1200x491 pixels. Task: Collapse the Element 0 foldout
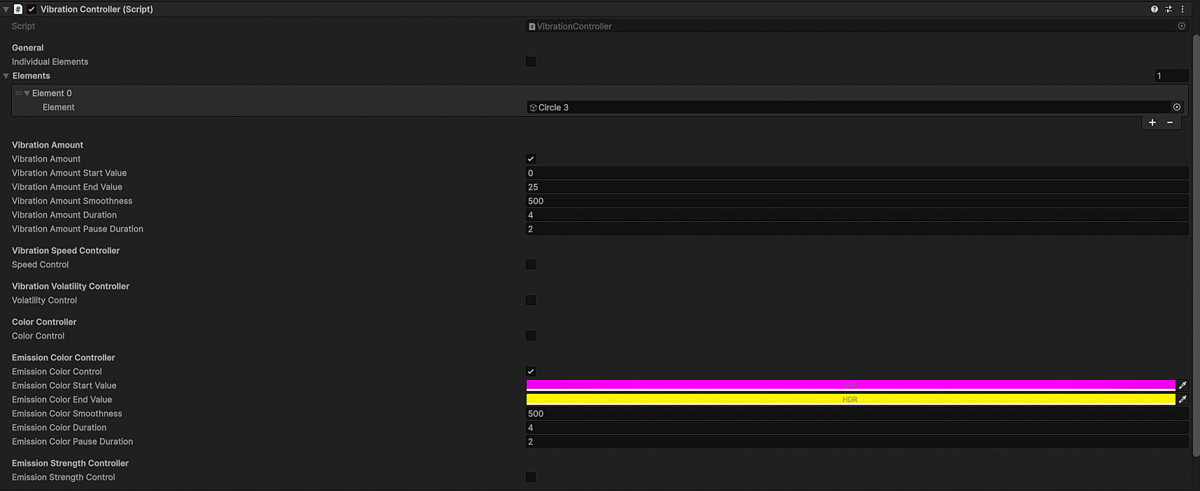(x=27, y=93)
